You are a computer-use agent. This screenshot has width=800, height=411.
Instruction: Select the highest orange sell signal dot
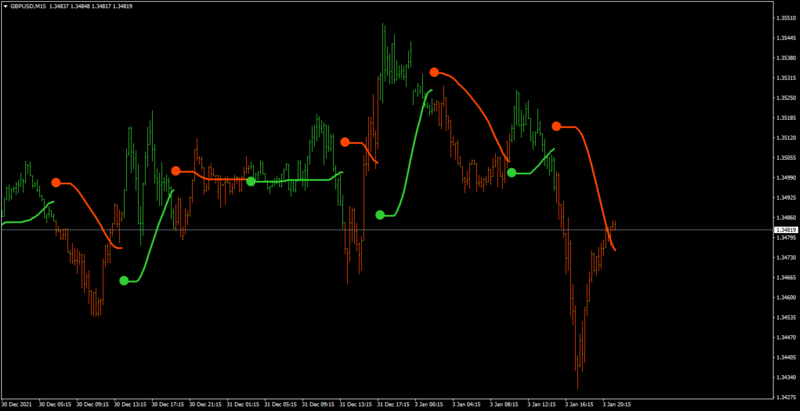tap(434, 72)
